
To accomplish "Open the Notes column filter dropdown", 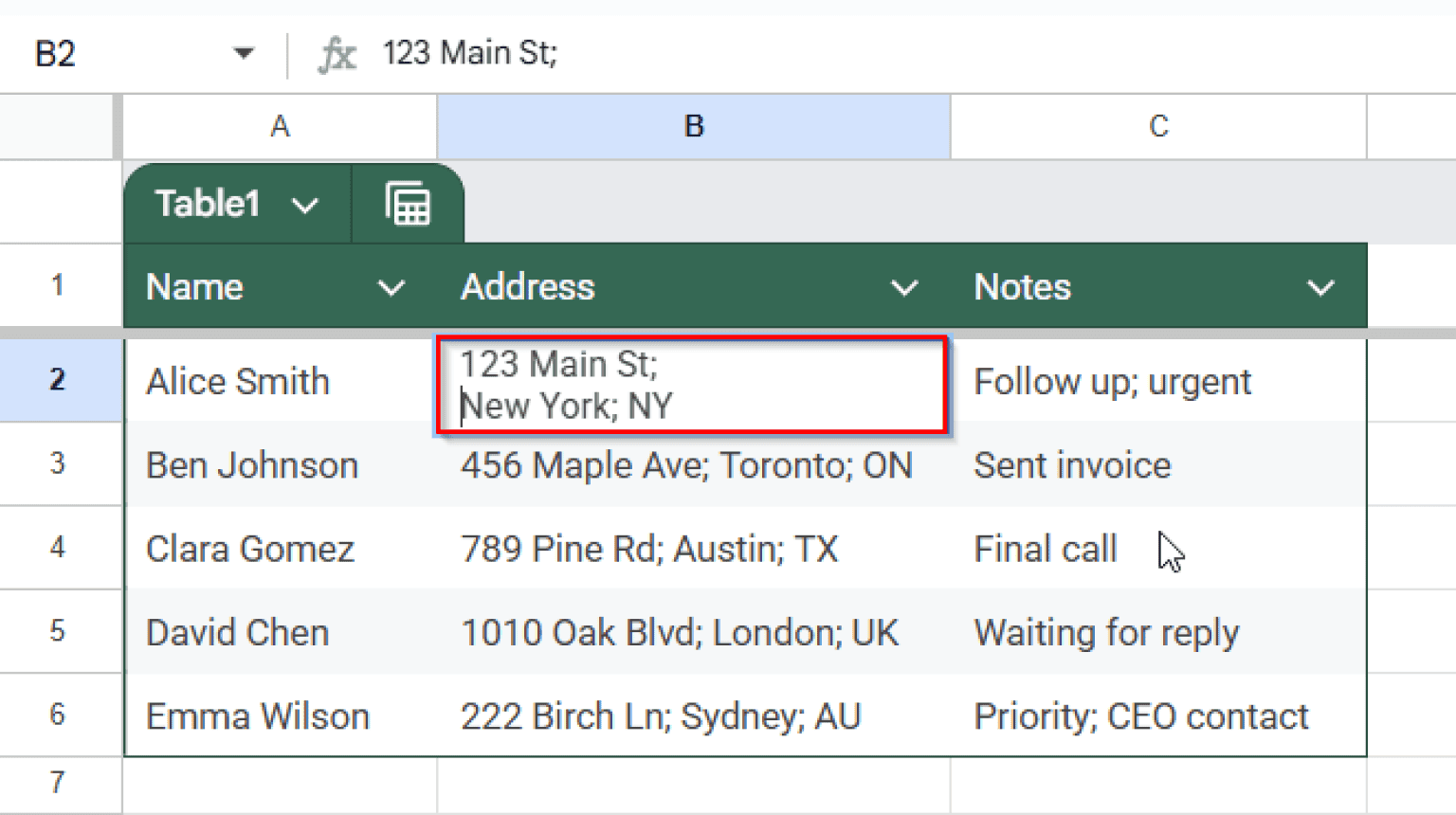I will tap(1321, 287).
